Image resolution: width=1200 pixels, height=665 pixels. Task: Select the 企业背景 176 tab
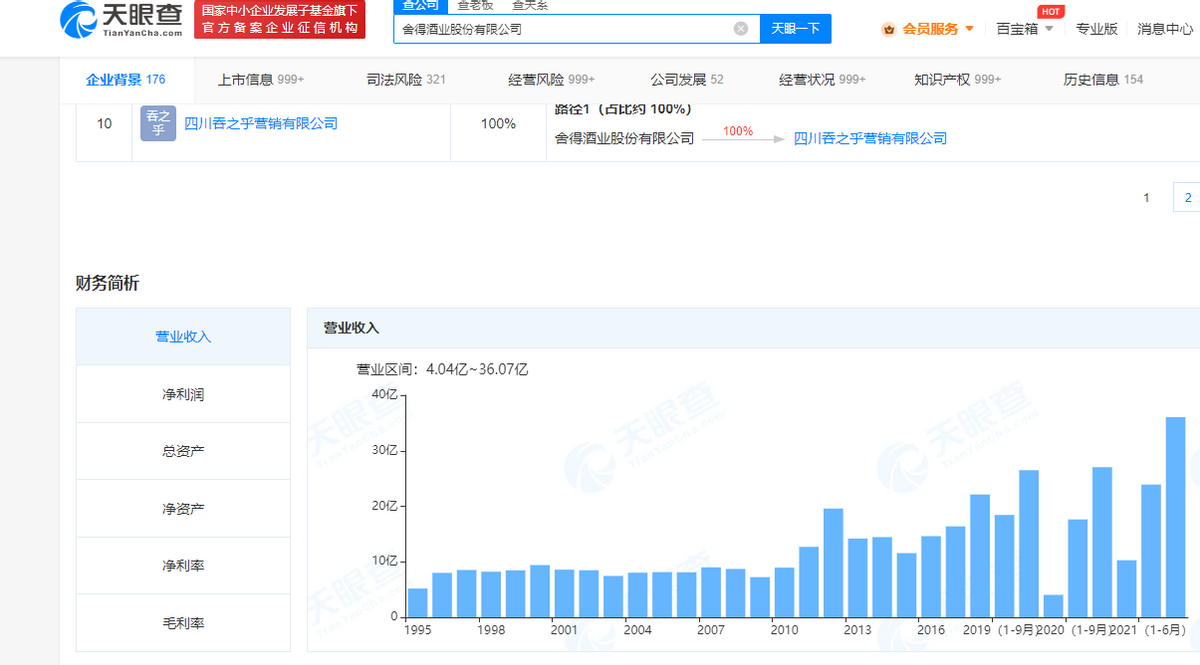(126, 79)
